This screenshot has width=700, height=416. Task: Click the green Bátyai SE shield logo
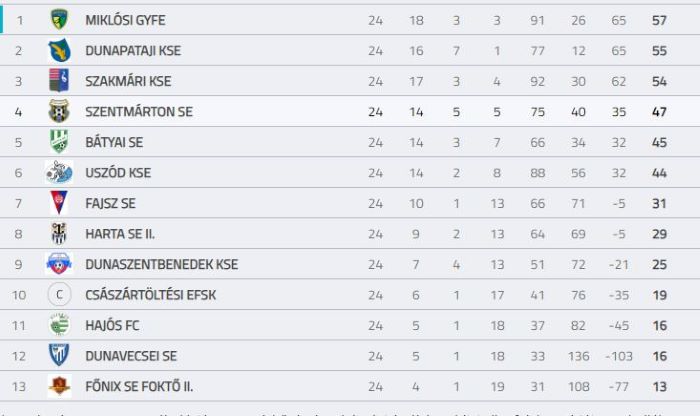pos(59,141)
